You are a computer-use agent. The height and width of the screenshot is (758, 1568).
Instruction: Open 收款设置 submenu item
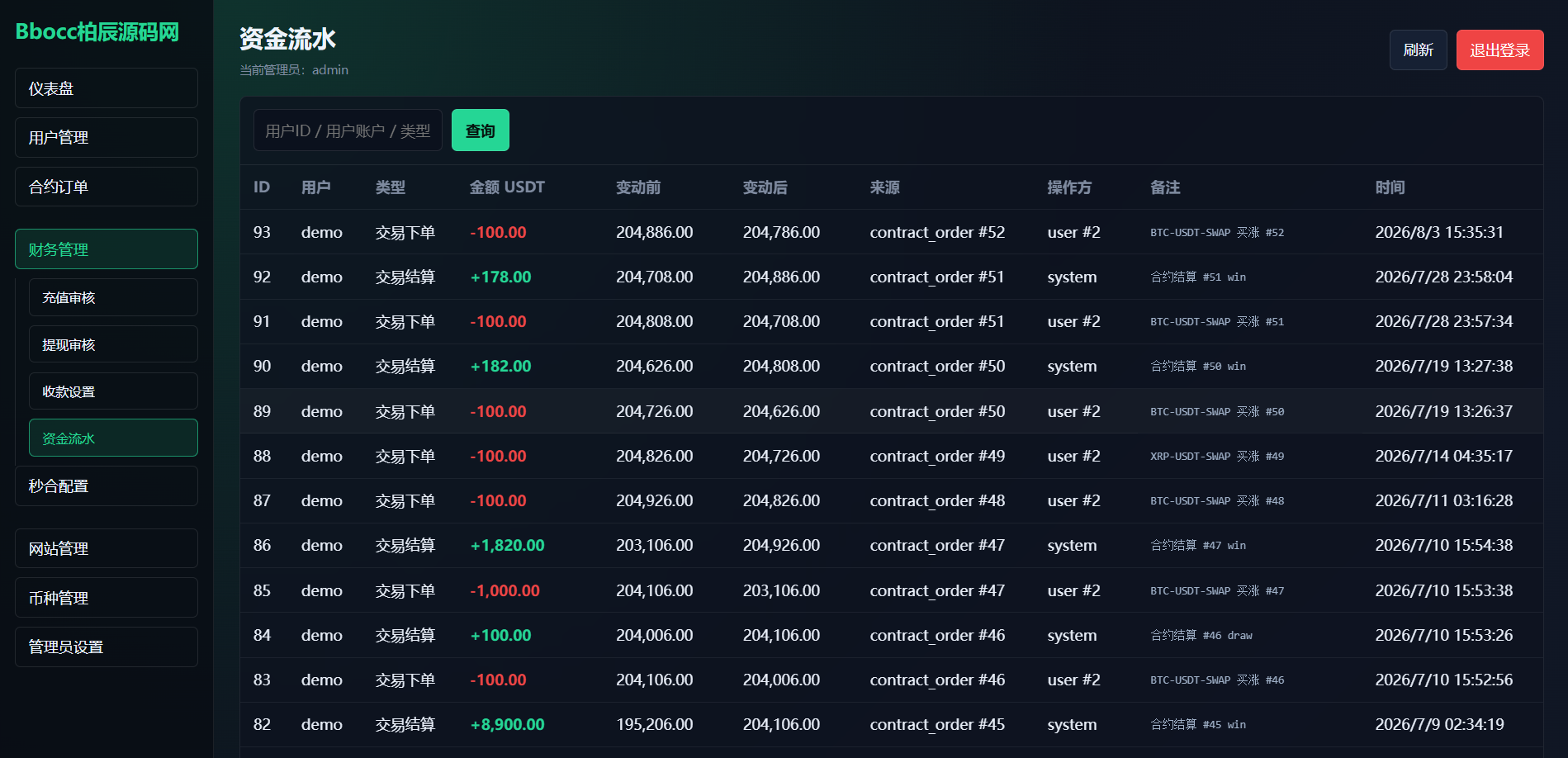(x=113, y=391)
